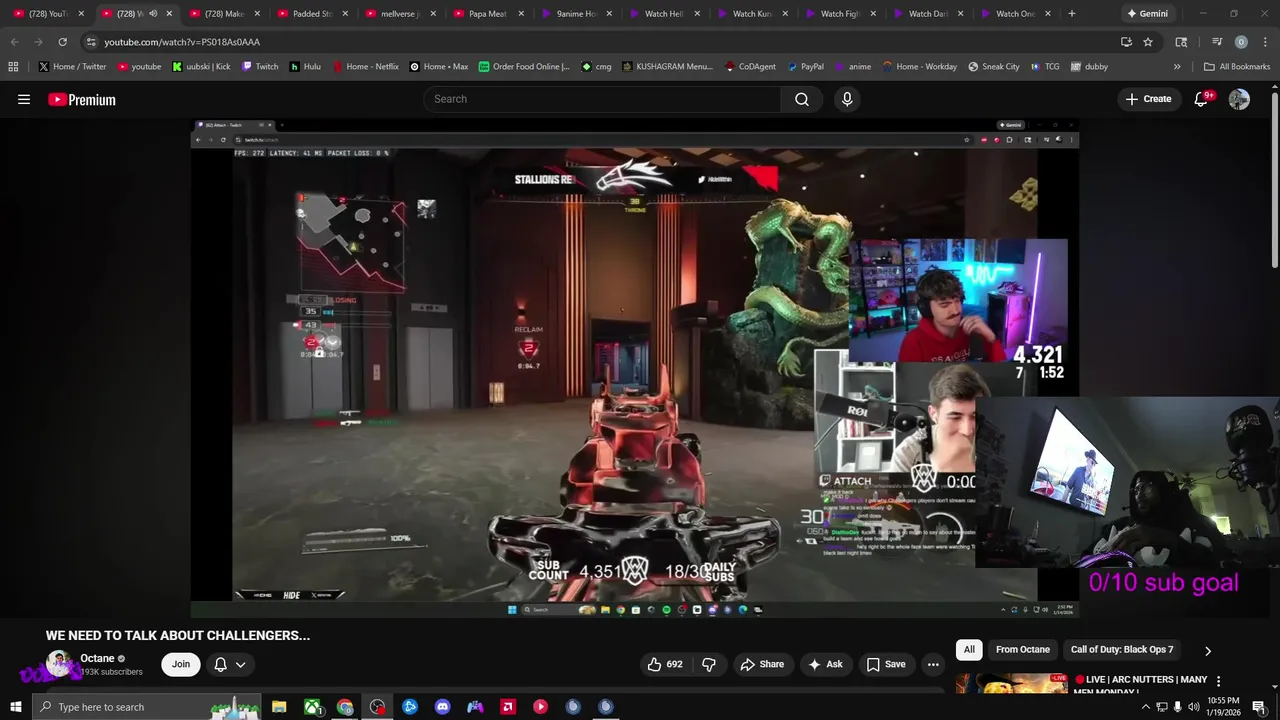Click the YouTube search magnifier button
1280x720 pixels.
click(802, 99)
